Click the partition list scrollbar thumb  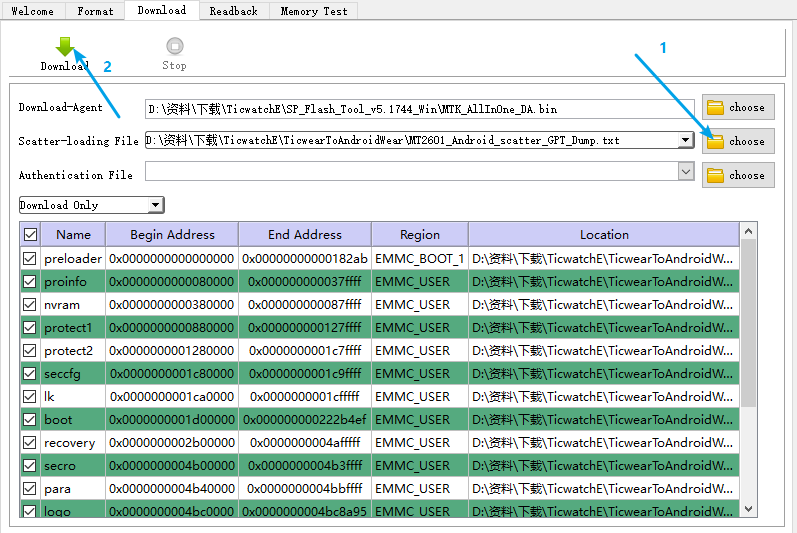pos(748,323)
